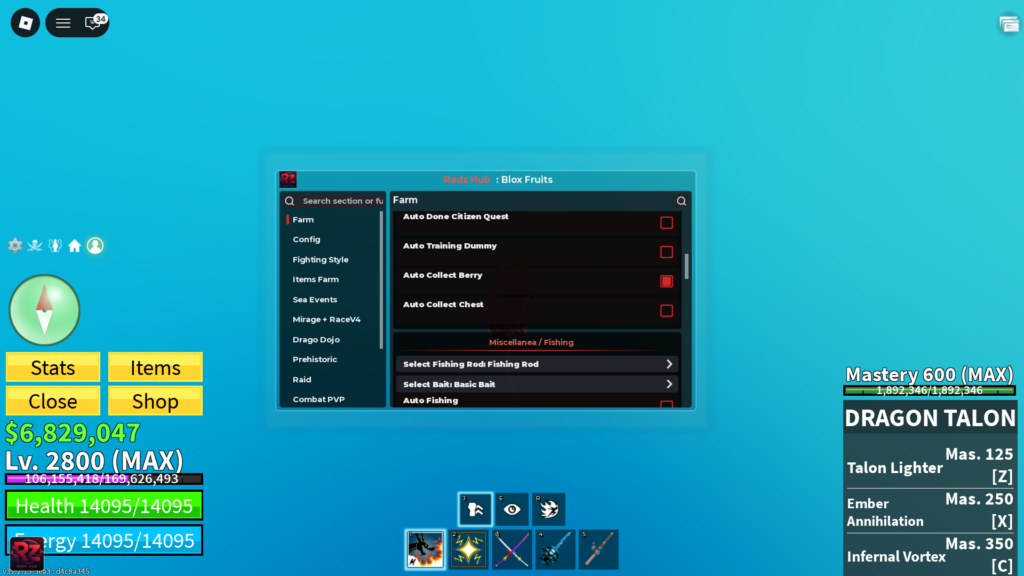Open the Fighting Style section
The width and height of the screenshot is (1024, 576).
click(321, 260)
